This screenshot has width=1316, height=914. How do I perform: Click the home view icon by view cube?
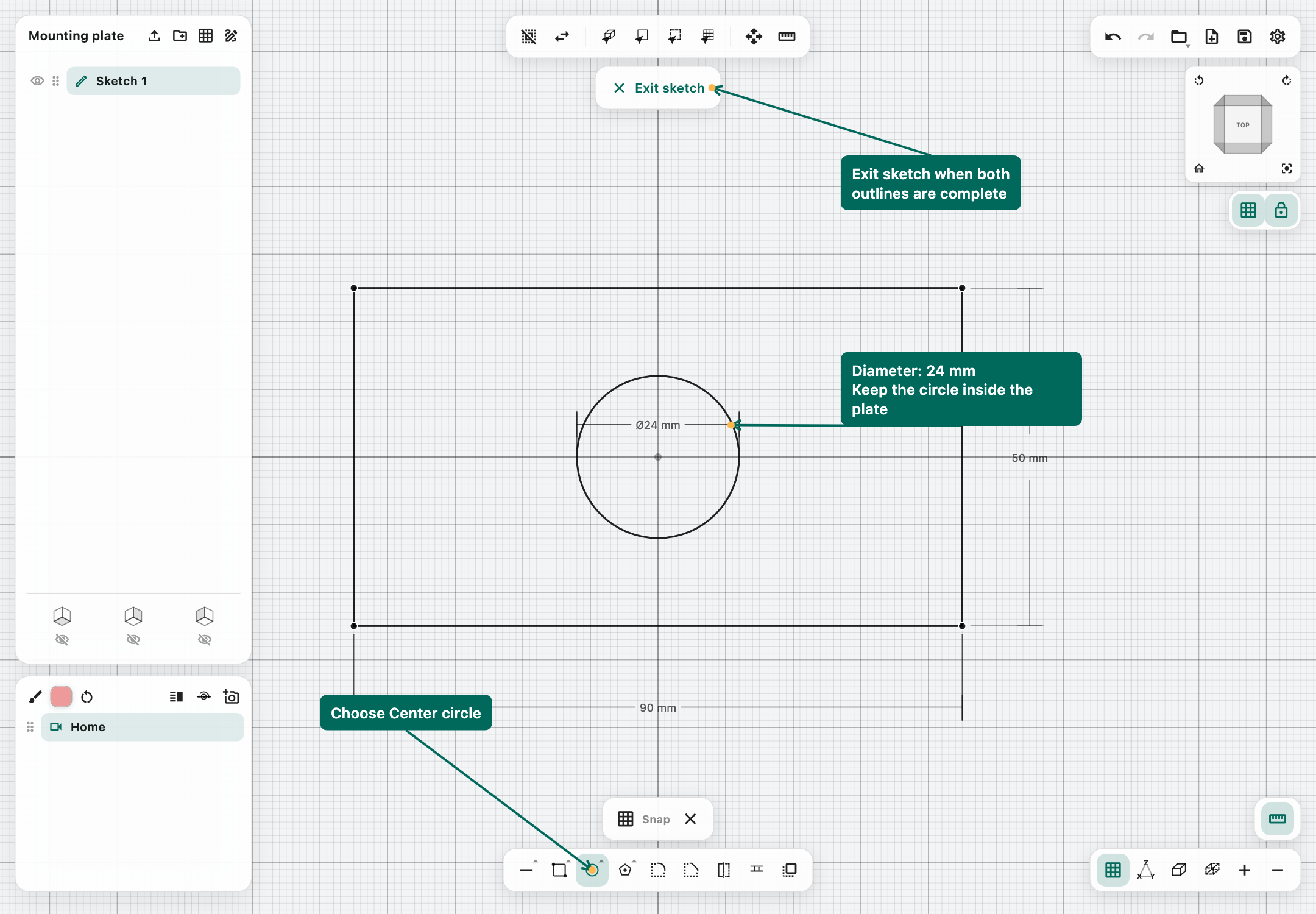[x=1199, y=168]
